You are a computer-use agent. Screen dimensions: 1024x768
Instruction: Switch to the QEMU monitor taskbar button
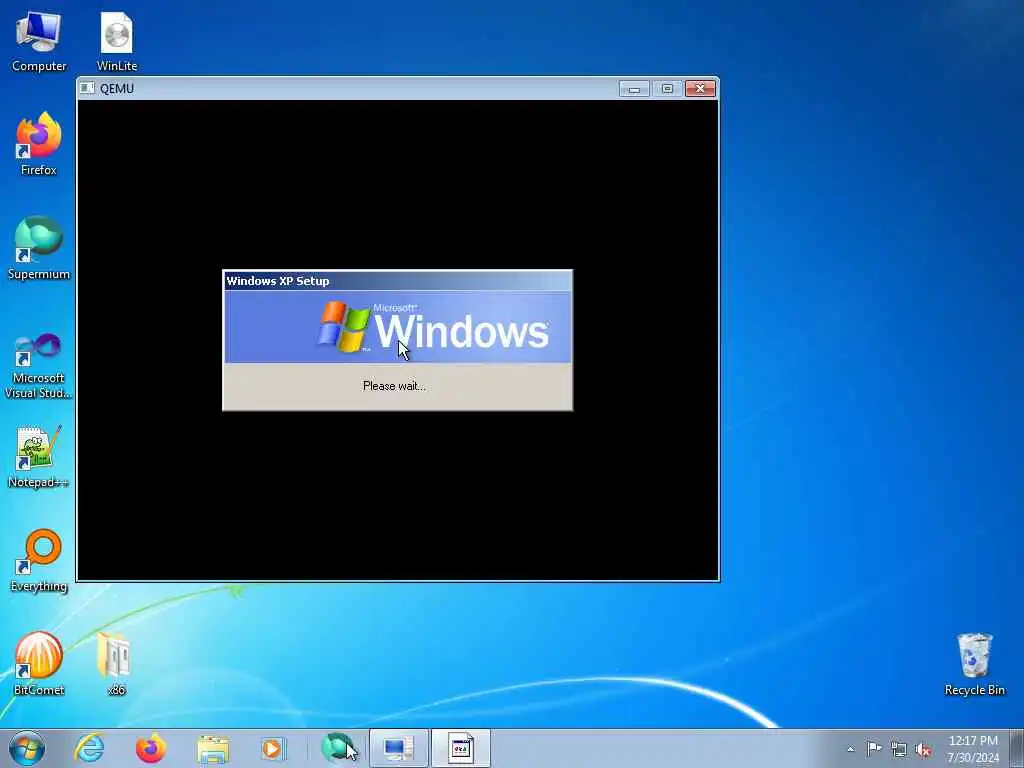398,748
